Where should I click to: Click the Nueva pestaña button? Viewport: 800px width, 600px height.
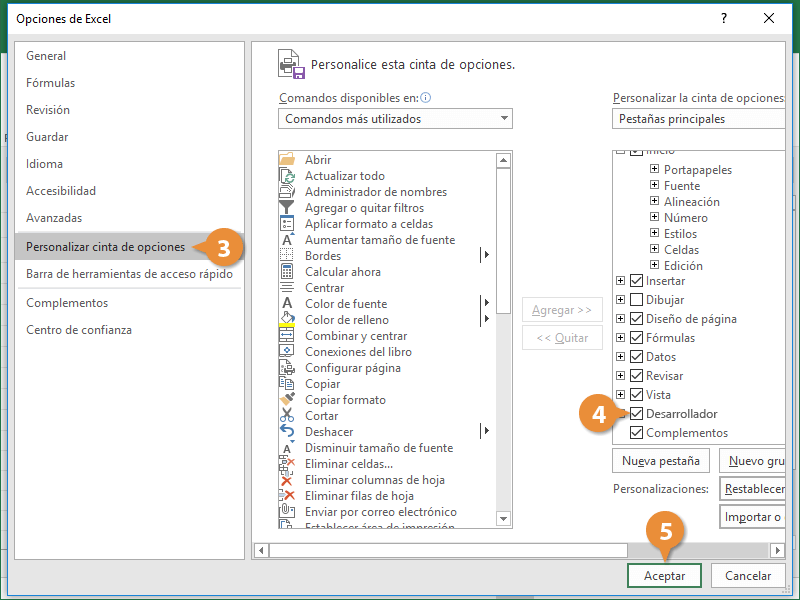661,461
